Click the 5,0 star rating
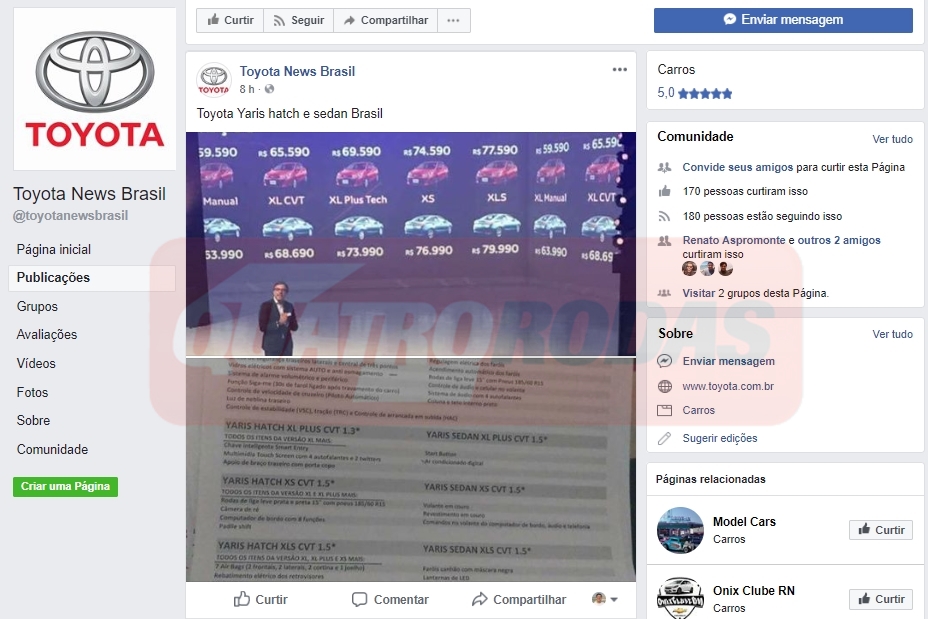Image resolution: width=928 pixels, height=619 pixels. point(694,93)
